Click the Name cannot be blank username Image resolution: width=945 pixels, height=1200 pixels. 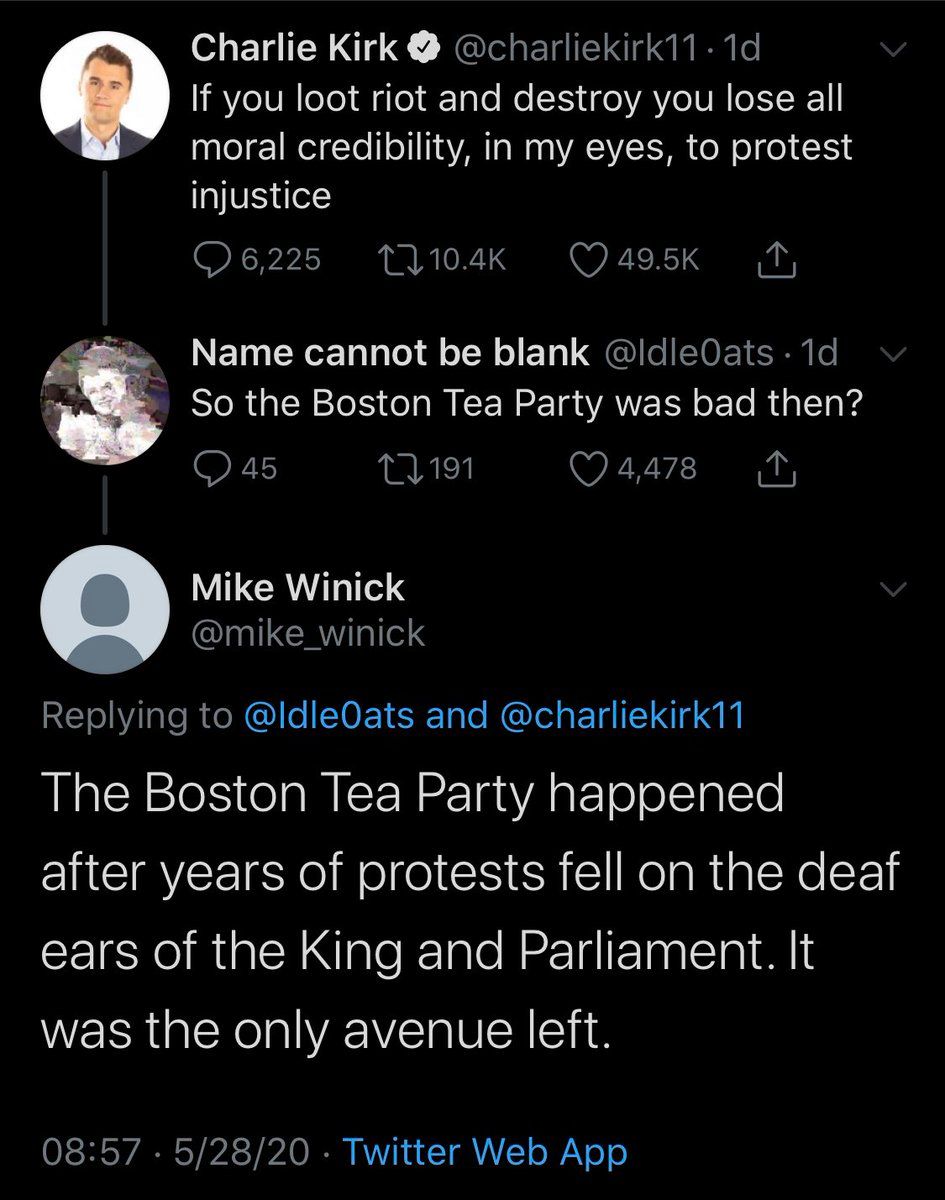click(390, 352)
